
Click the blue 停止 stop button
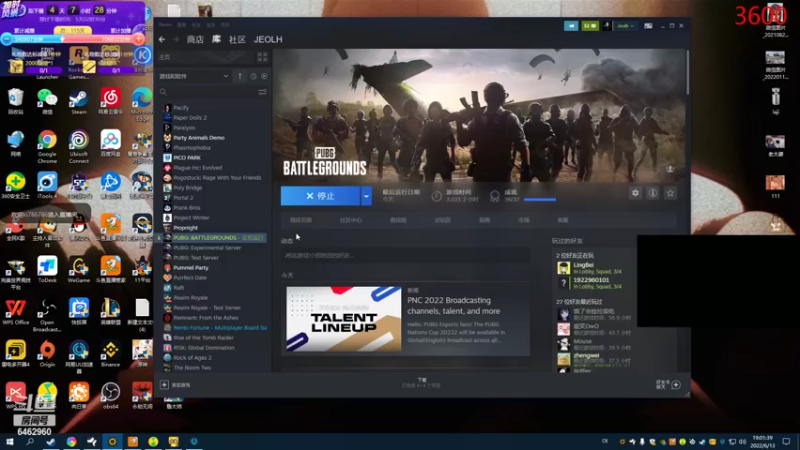[x=320, y=196]
